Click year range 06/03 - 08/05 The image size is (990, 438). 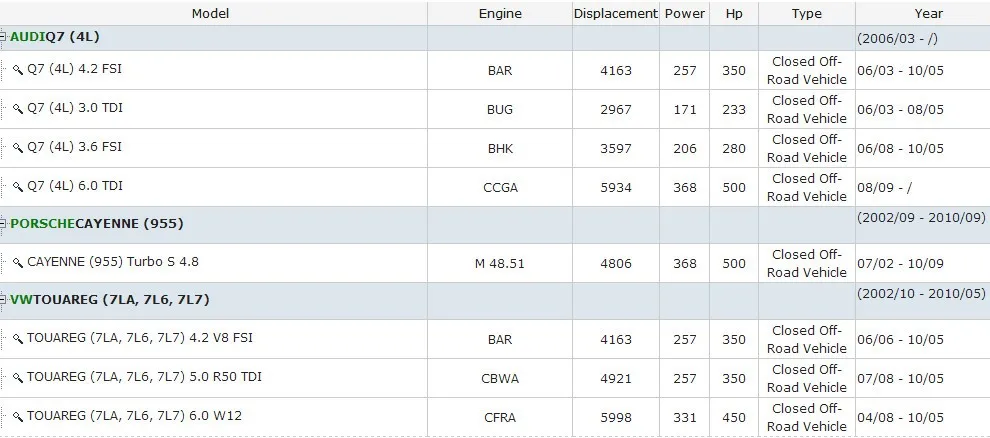(900, 110)
